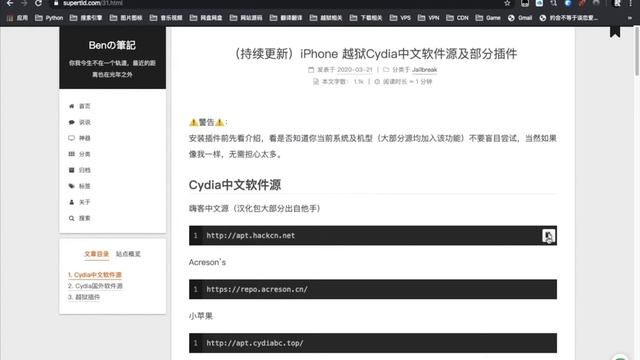Click the speech bubble sidebar icon
The image size is (640, 360).
[x=71, y=122]
